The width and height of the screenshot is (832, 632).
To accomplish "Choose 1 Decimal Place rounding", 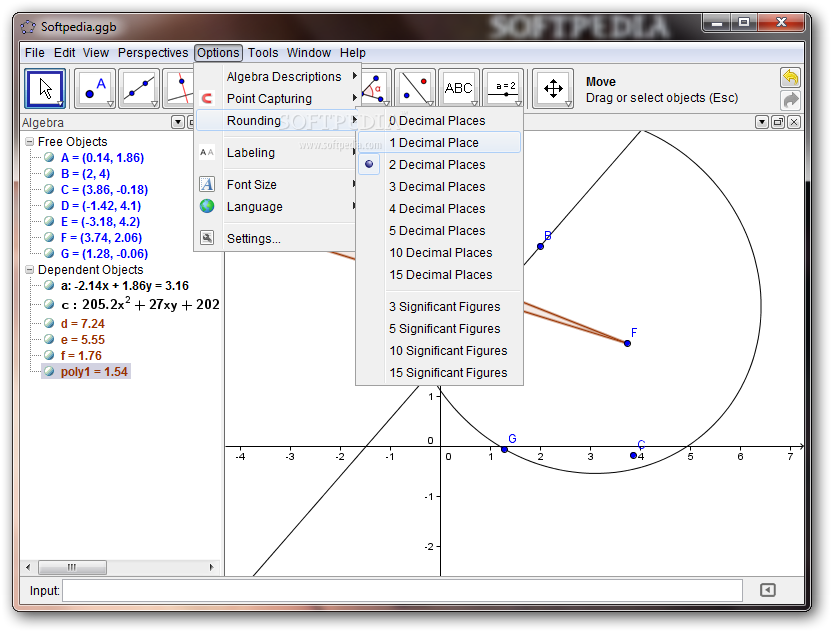I will click(439, 143).
